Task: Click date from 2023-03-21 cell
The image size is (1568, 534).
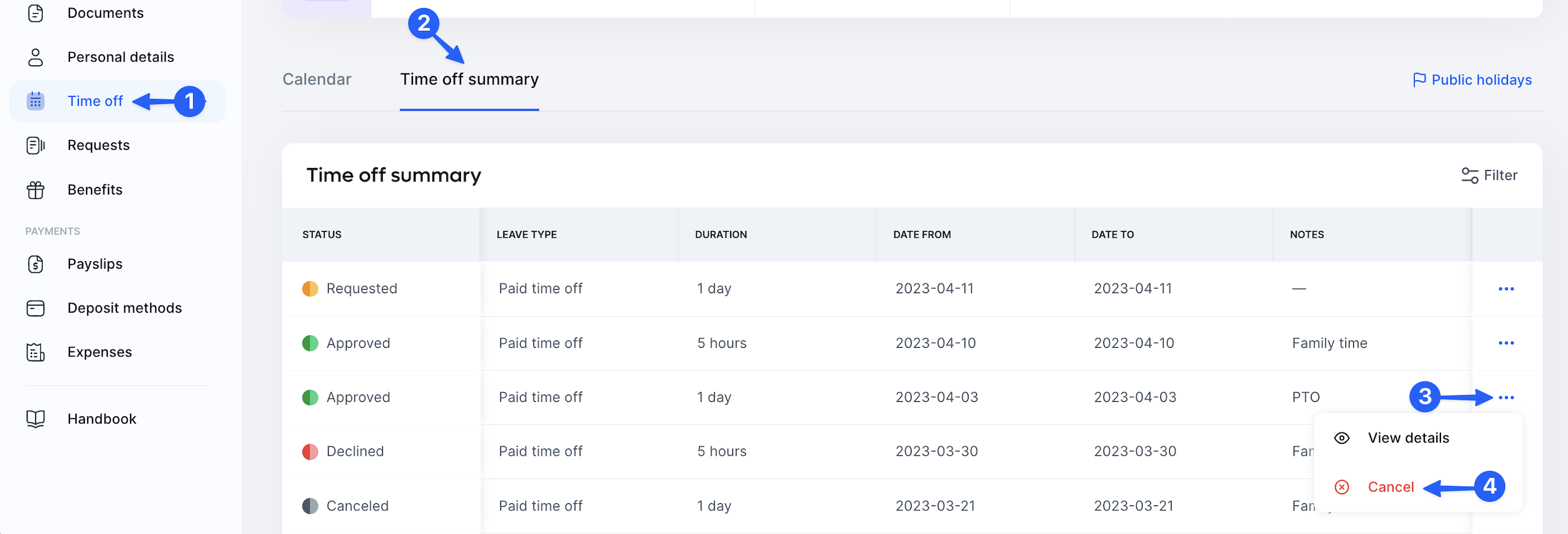Action: [935, 506]
